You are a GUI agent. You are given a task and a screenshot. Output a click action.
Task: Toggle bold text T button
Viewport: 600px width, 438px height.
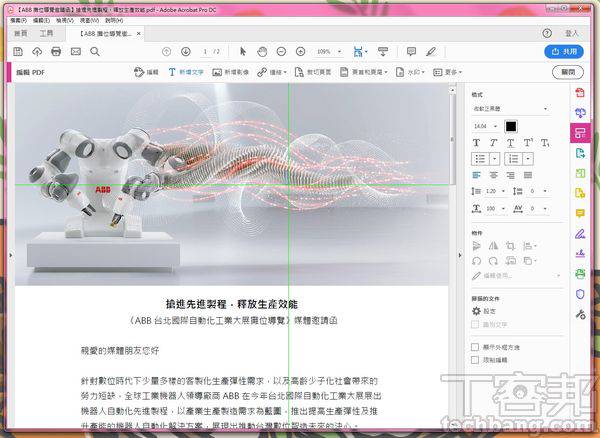(x=476, y=143)
